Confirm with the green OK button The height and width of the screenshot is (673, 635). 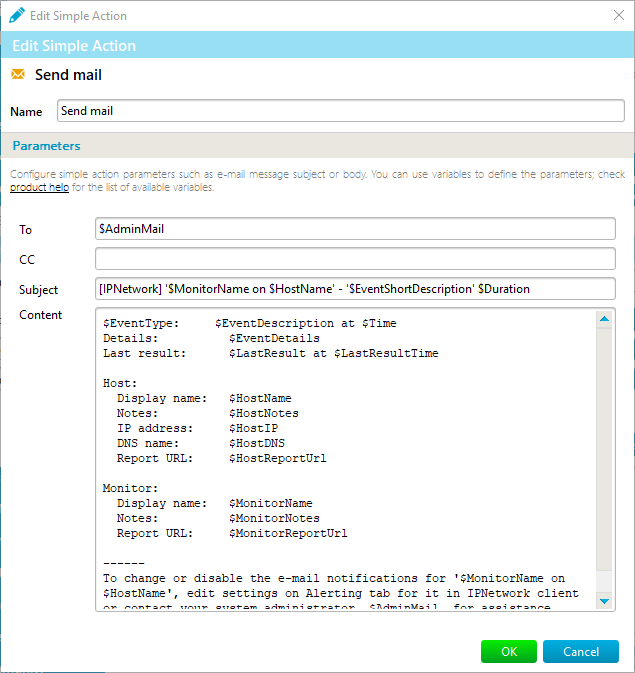(508, 652)
